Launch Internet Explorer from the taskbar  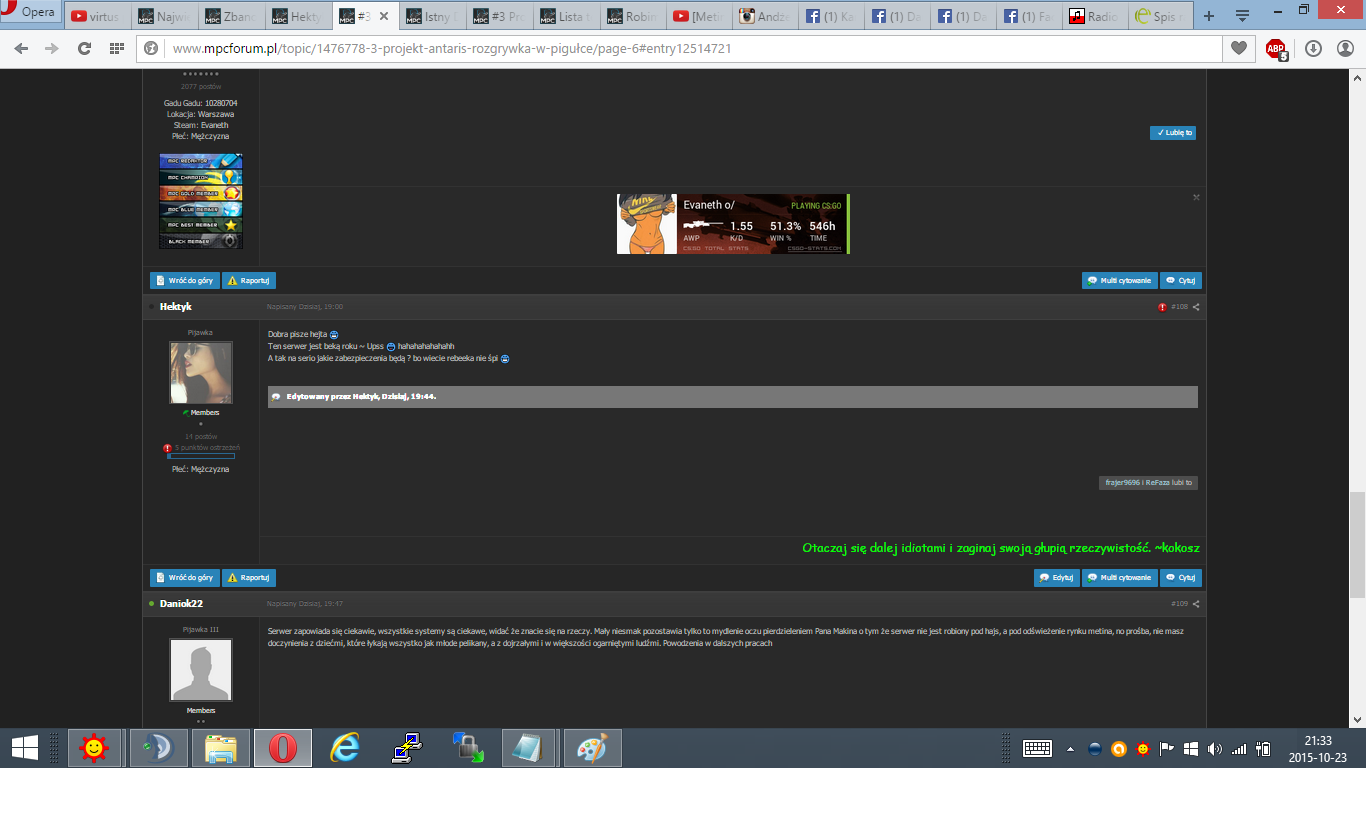coord(345,748)
